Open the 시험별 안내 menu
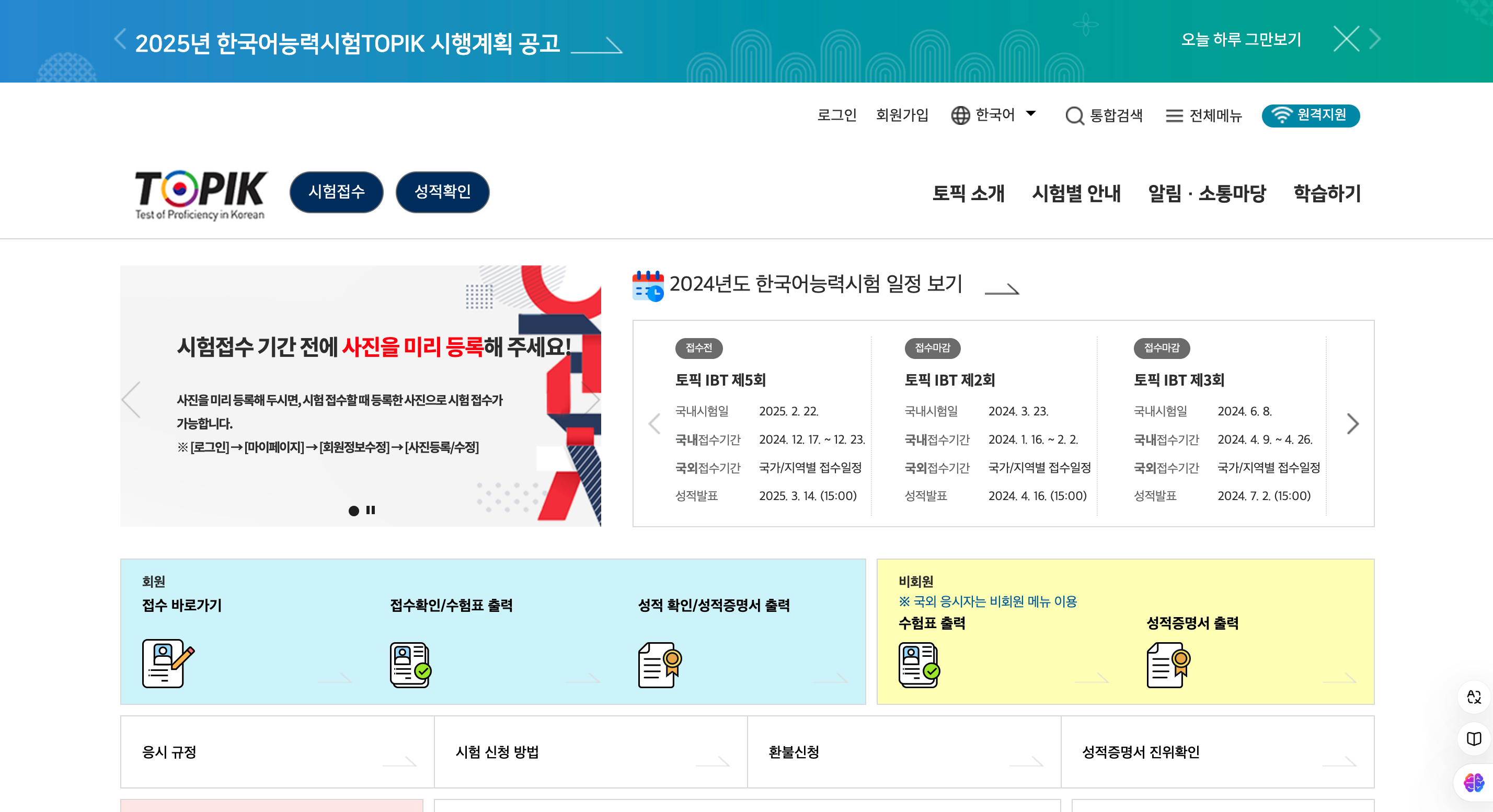1493x812 pixels. point(1076,193)
